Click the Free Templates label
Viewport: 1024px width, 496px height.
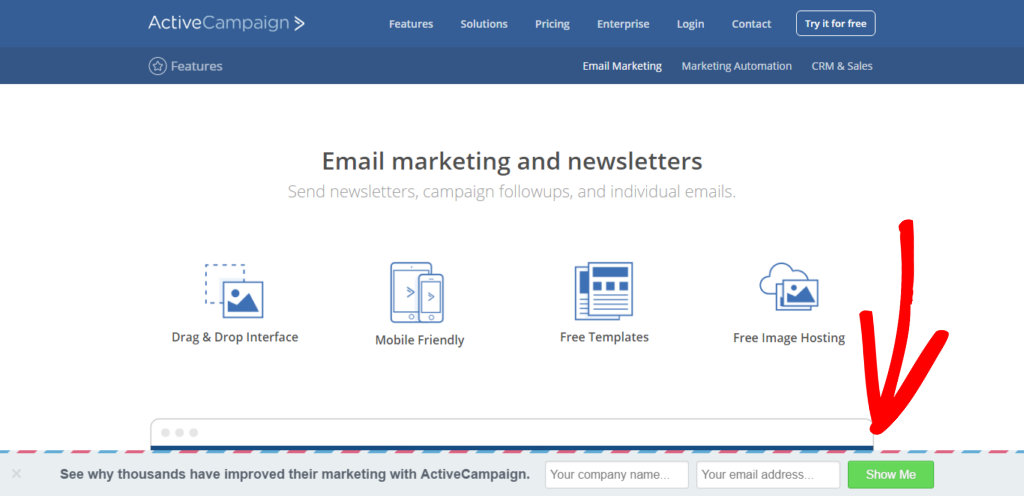point(604,337)
